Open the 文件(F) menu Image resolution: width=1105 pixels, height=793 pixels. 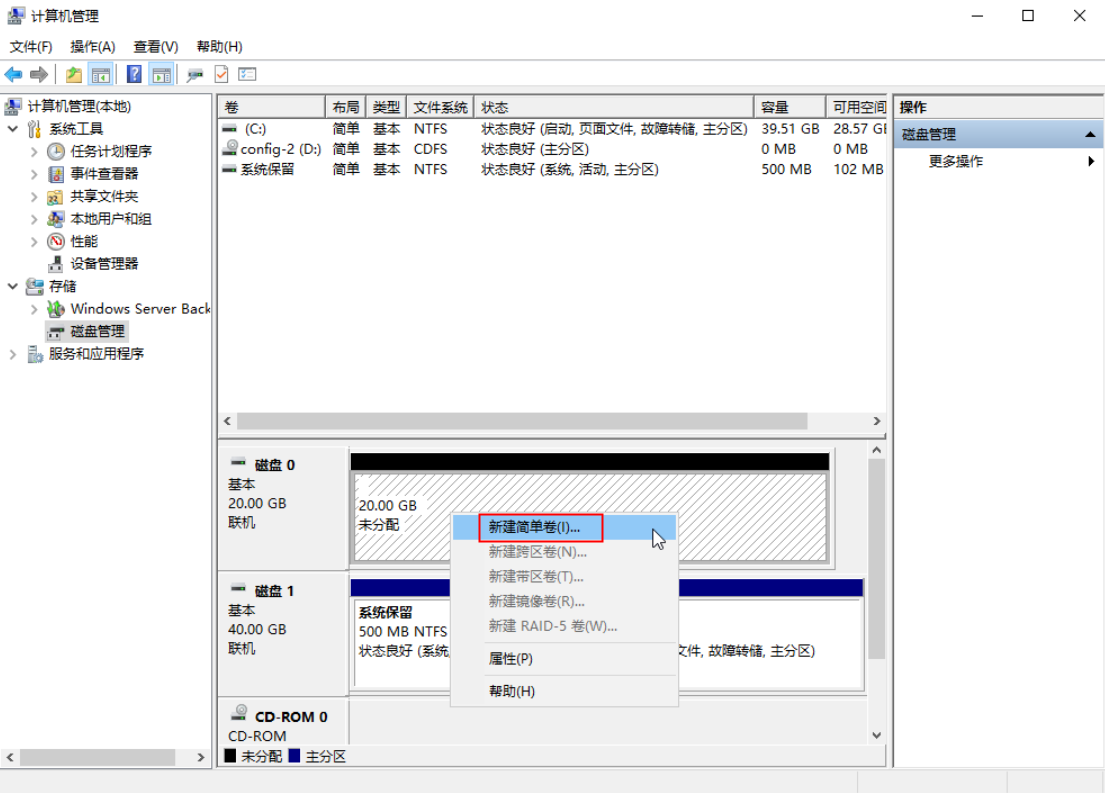click(31, 47)
